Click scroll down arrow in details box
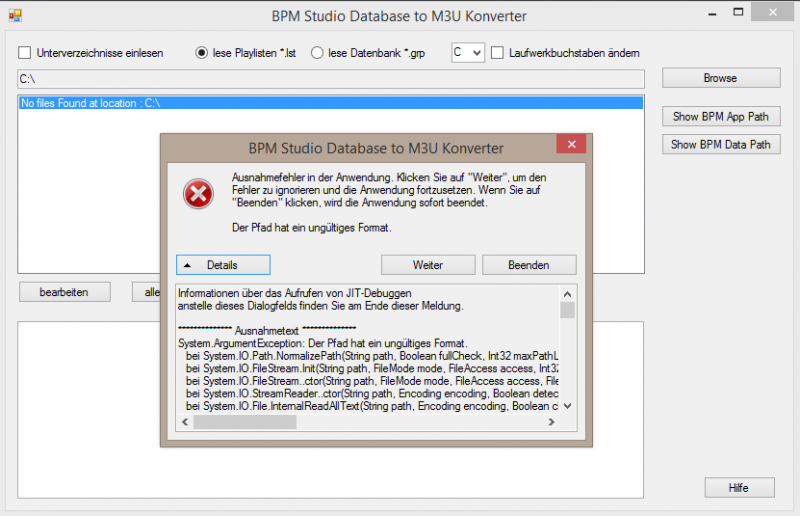 click(567, 406)
